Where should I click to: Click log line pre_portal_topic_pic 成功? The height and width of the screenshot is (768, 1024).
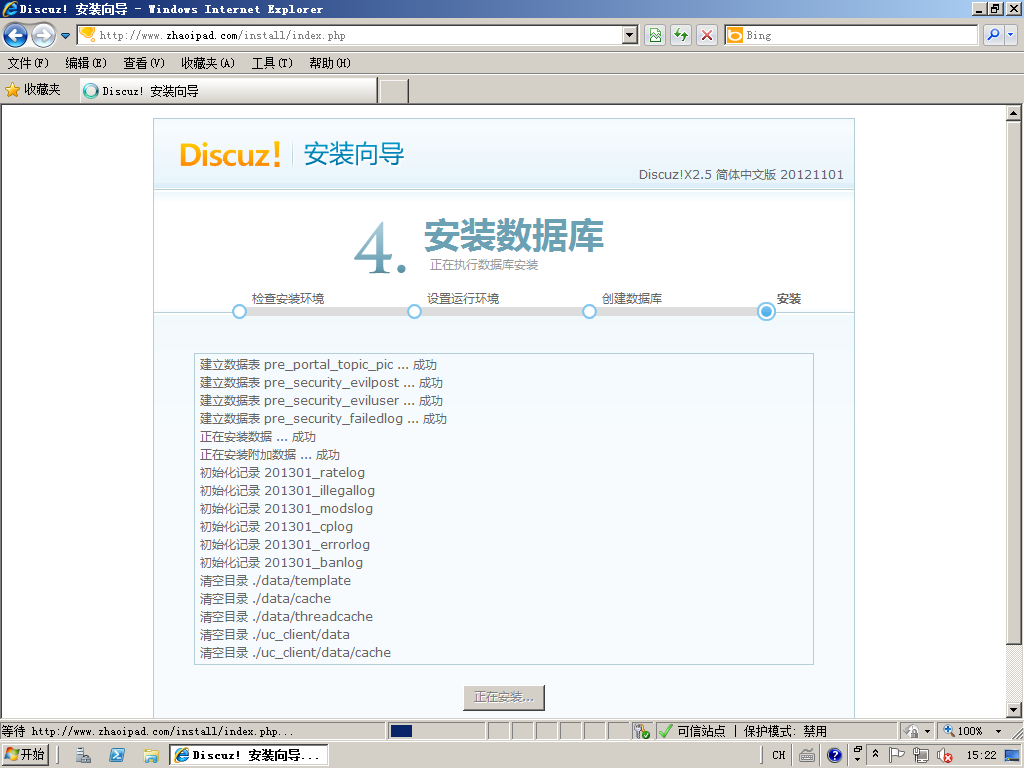click(318, 364)
